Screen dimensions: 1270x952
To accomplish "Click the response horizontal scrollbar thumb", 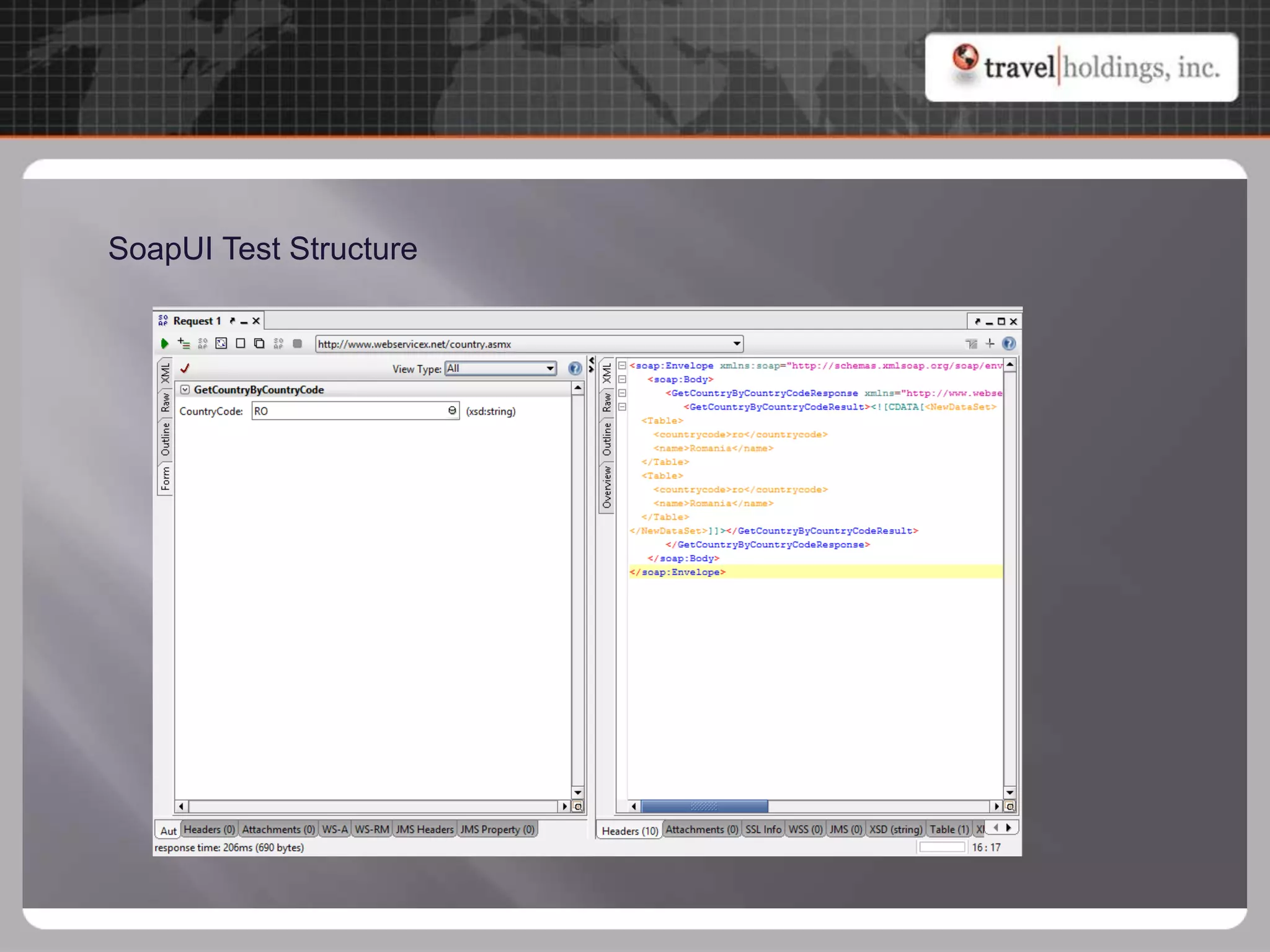I will pos(704,806).
